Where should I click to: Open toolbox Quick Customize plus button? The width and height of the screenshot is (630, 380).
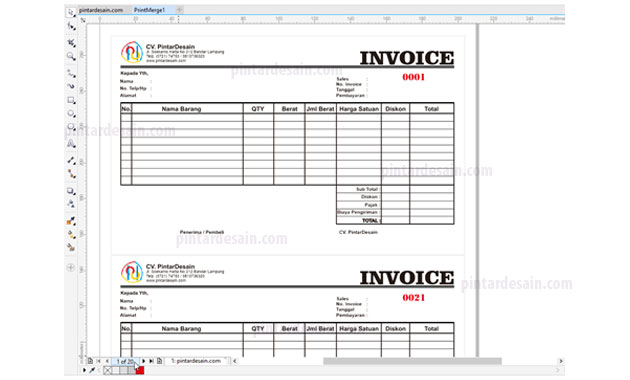tap(71, 268)
